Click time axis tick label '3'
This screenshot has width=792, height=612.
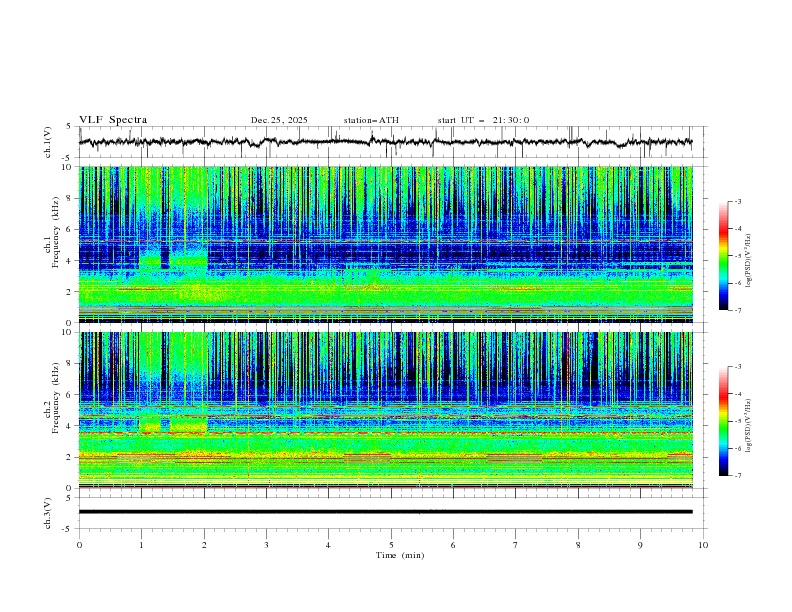(x=266, y=545)
